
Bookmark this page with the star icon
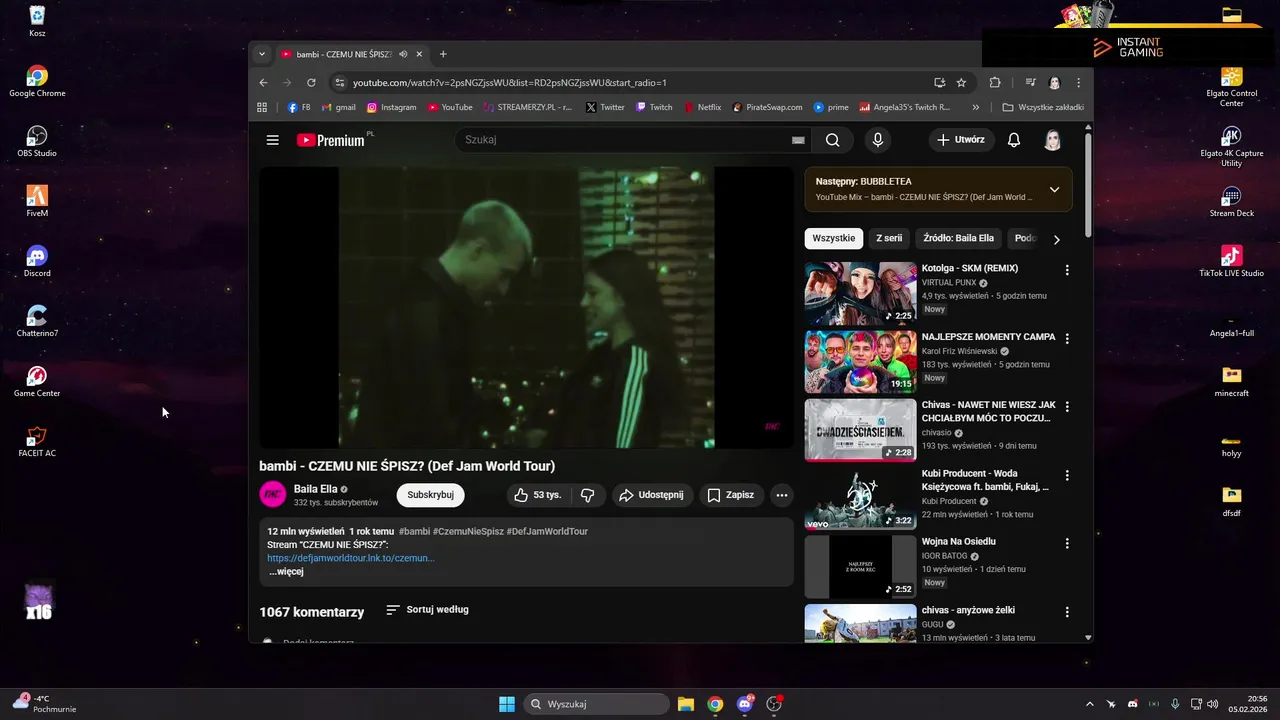(961, 83)
